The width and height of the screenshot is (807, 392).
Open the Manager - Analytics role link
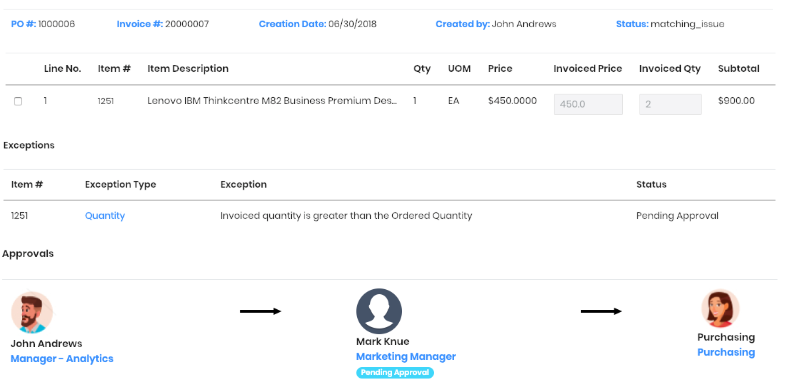pos(62,359)
